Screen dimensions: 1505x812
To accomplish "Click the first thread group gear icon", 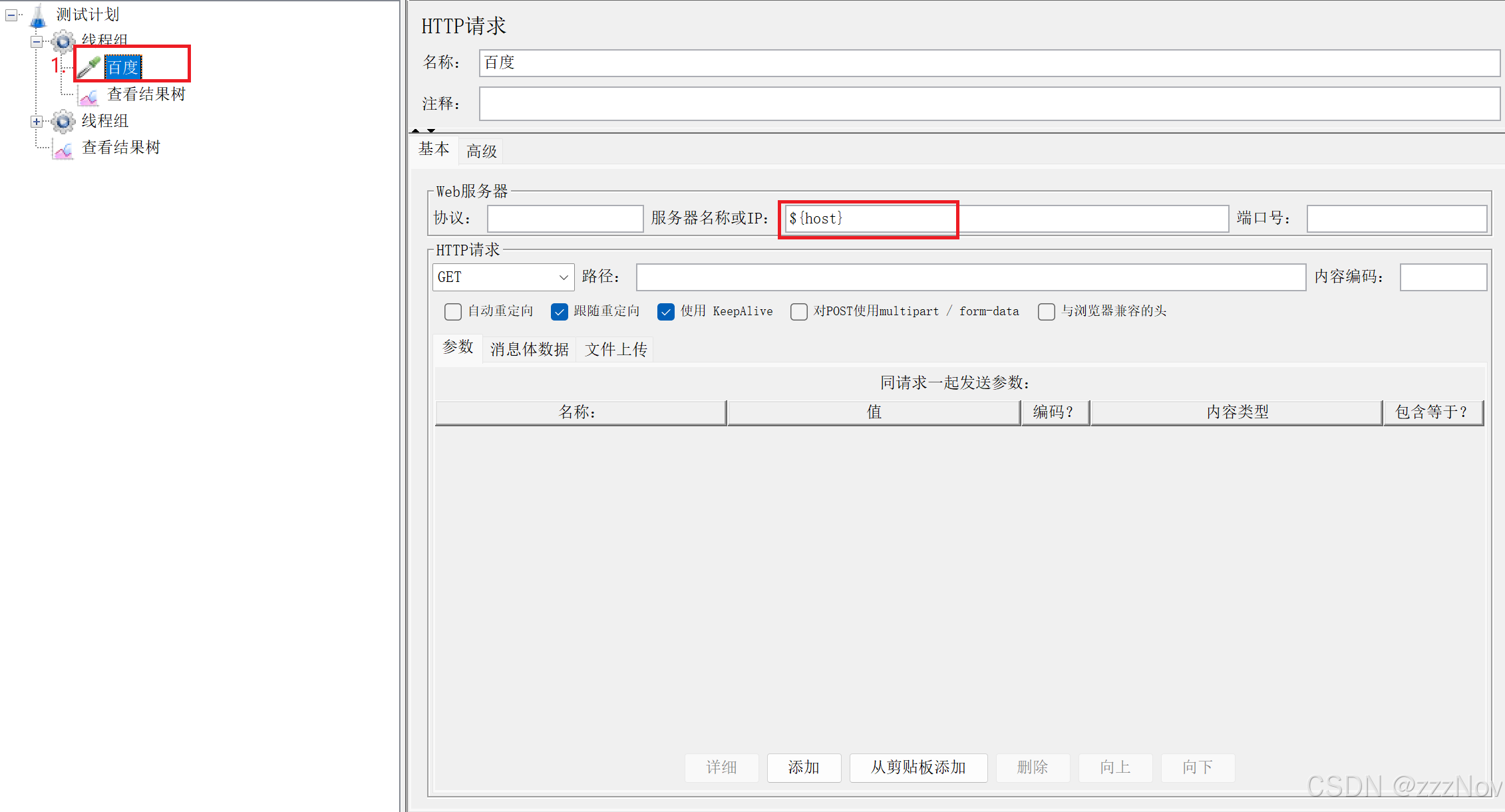I will (x=63, y=41).
